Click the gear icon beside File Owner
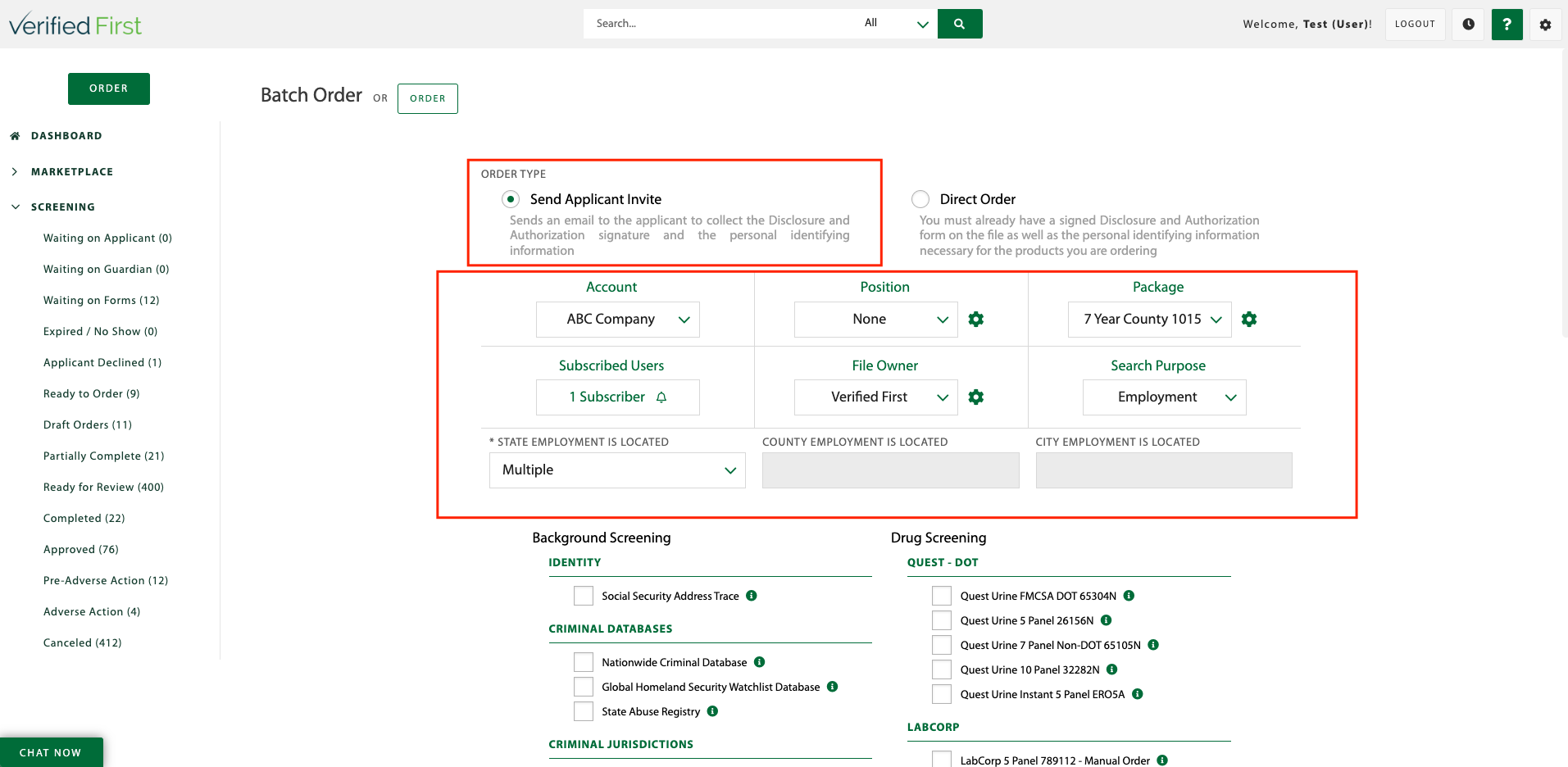Viewport: 1568px width, 767px height. (975, 397)
